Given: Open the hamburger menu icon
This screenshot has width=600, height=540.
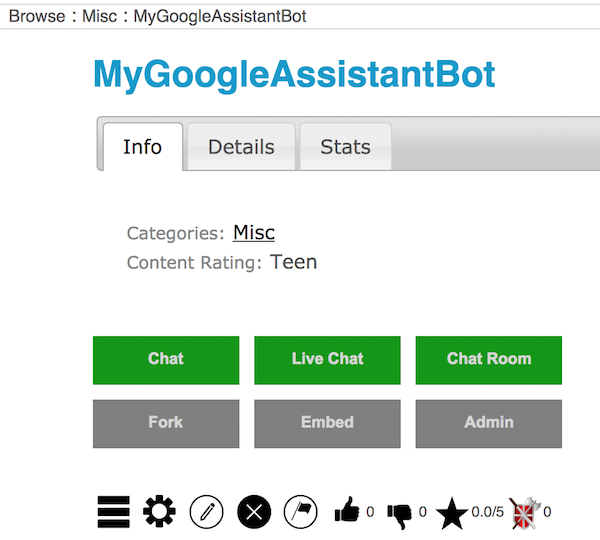Looking at the screenshot, I should [113, 512].
